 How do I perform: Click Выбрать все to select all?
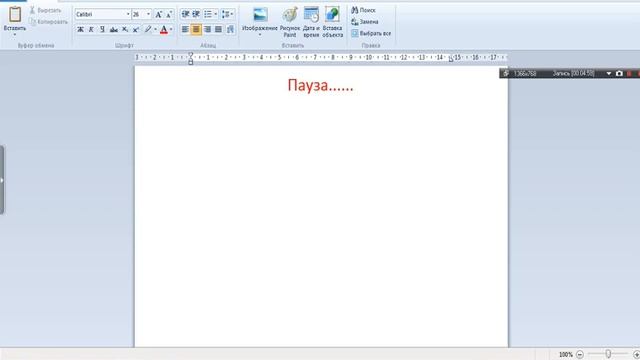(371, 33)
